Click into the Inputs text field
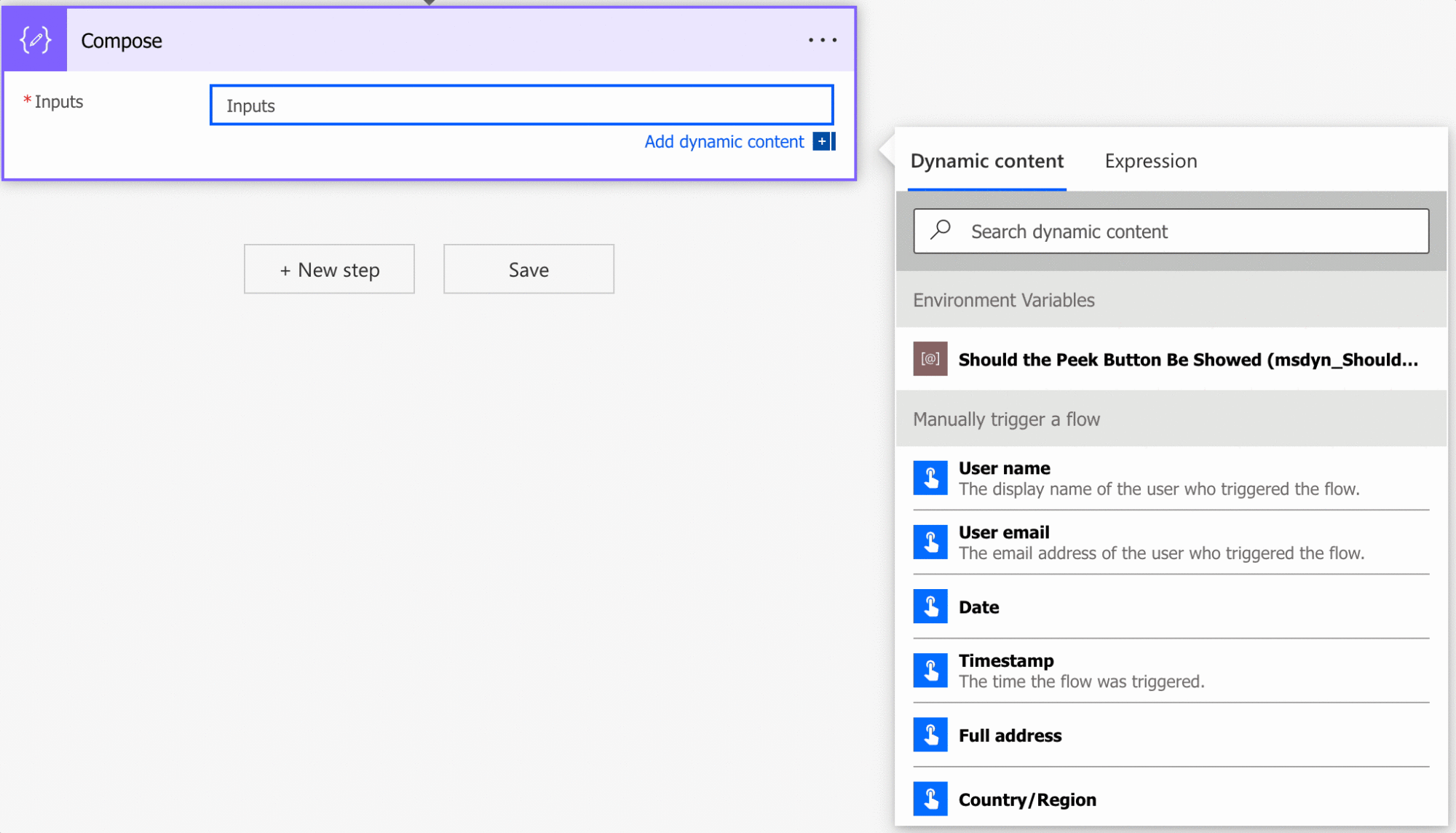The width and height of the screenshot is (1456, 833). [x=521, y=106]
